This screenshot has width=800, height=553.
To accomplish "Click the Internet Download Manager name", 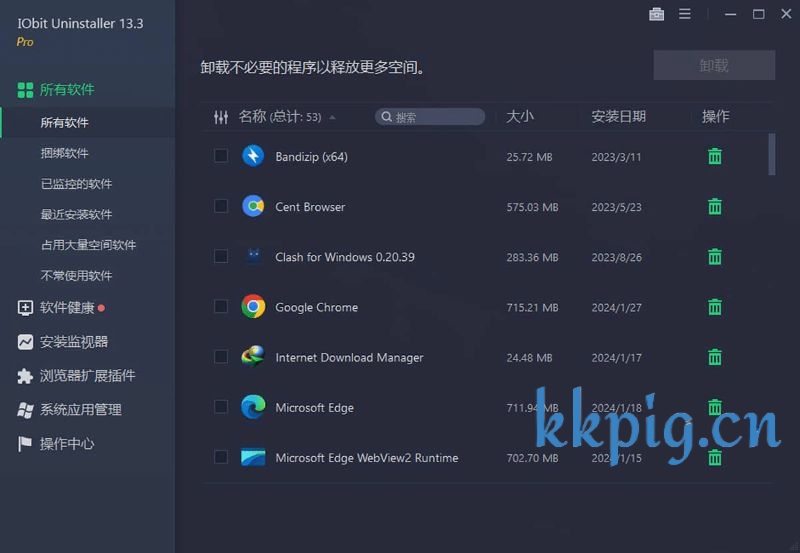I will pyautogui.click(x=349, y=357).
